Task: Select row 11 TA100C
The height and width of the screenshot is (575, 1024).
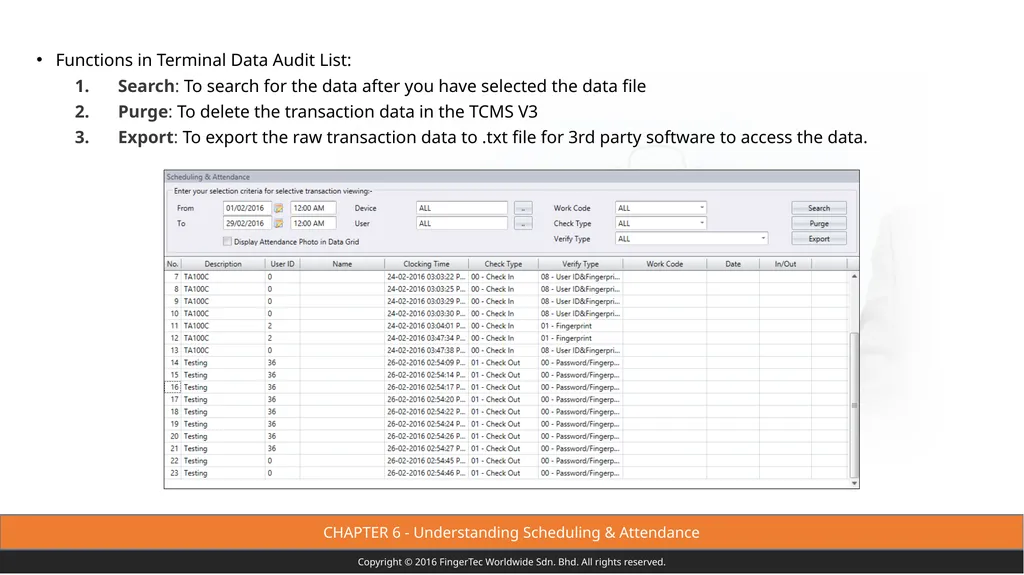Action: [506, 326]
